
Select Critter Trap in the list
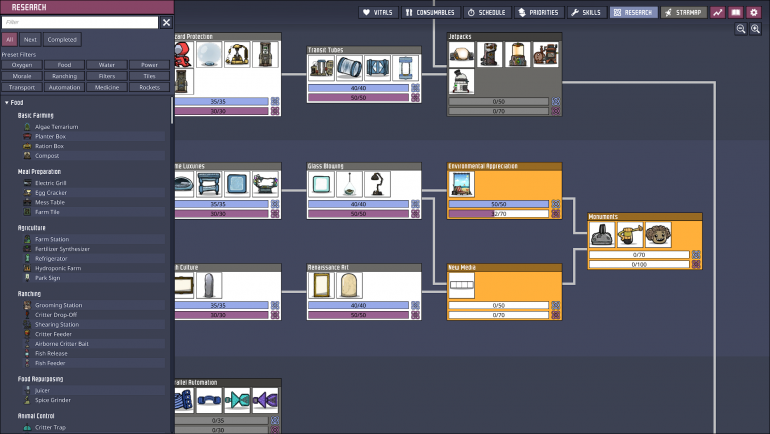point(93,427)
